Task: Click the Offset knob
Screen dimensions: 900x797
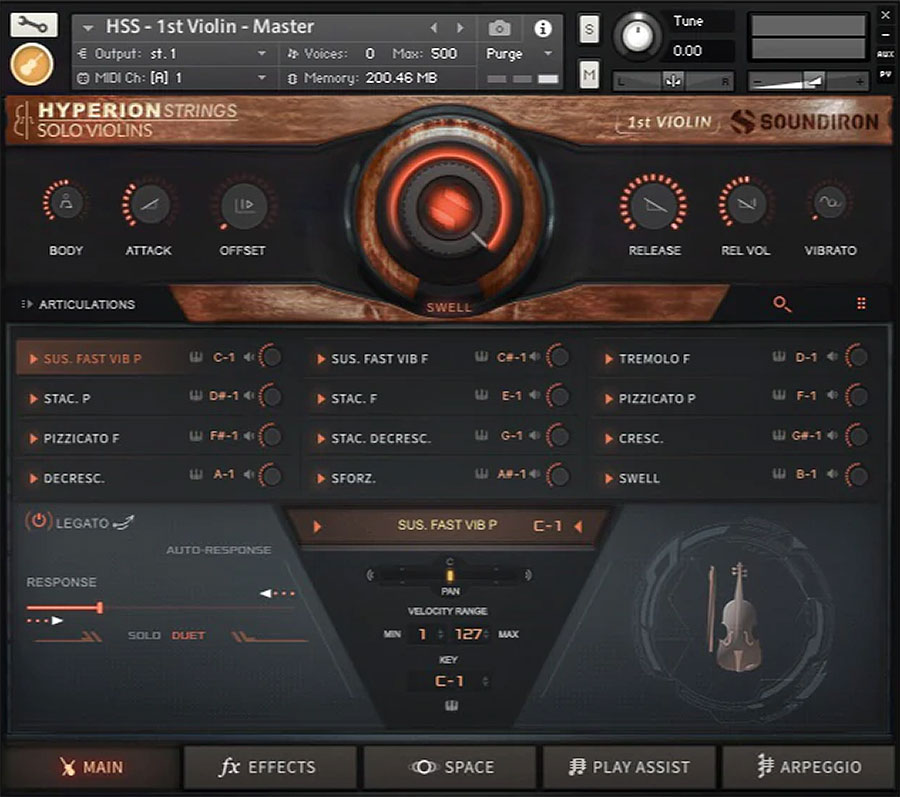Action: pos(244,204)
